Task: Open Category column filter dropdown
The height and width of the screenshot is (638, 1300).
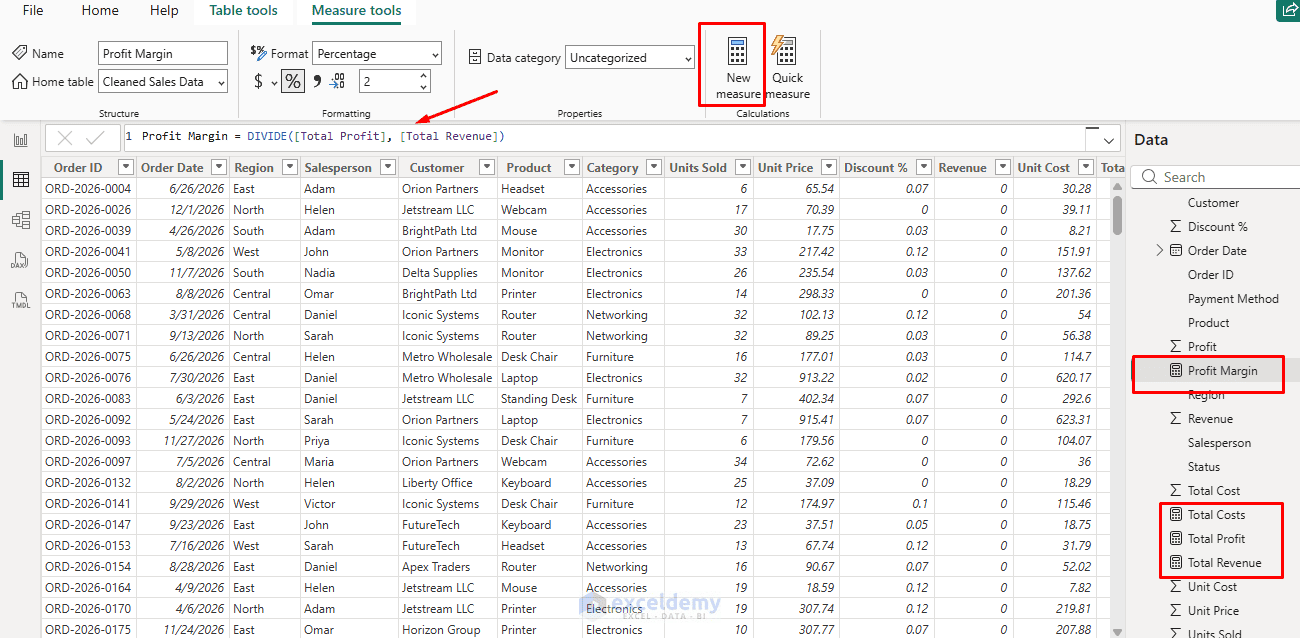Action: [x=655, y=168]
